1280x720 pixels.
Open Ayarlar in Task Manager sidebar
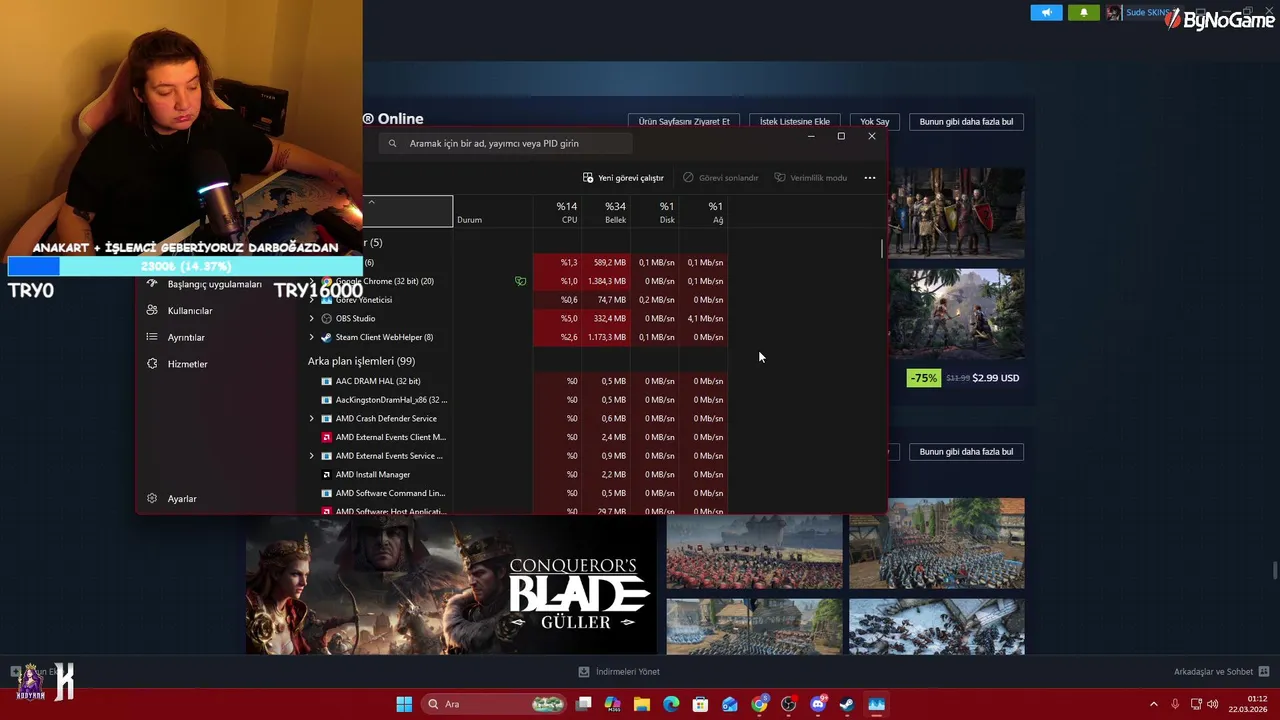[182, 499]
